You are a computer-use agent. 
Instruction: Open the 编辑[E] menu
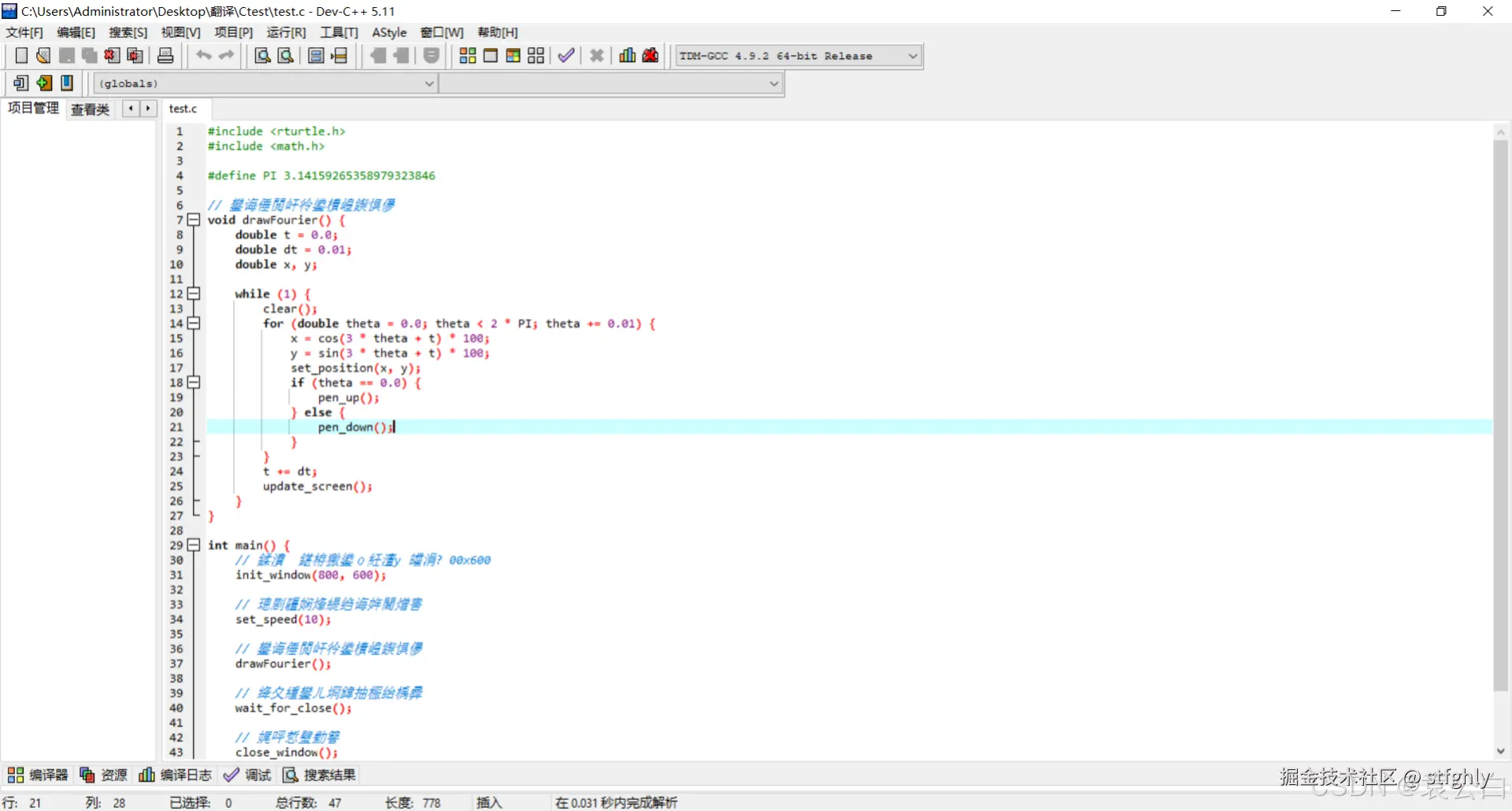[x=76, y=32]
